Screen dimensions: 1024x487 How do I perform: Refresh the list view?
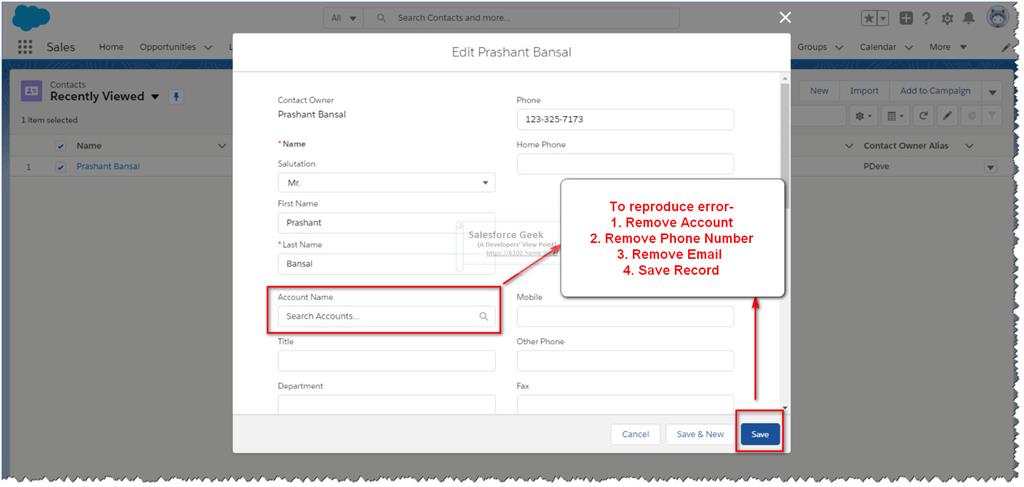click(923, 116)
